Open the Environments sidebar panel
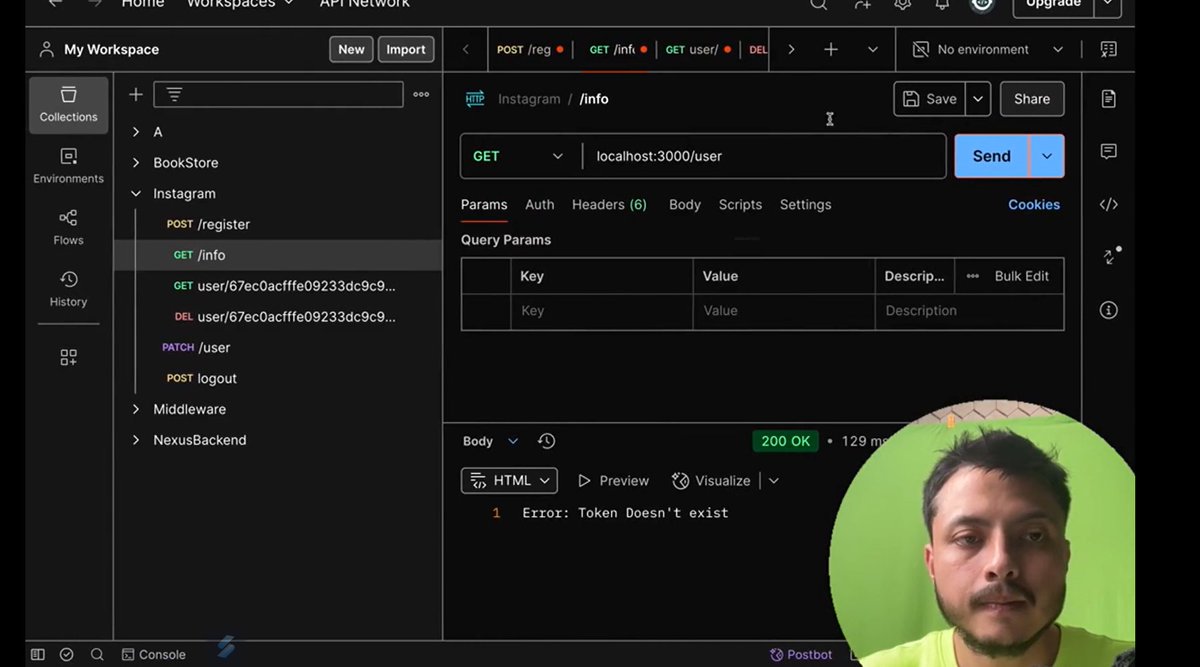Viewport: 1200px width, 667px height. tap(68, 166)
